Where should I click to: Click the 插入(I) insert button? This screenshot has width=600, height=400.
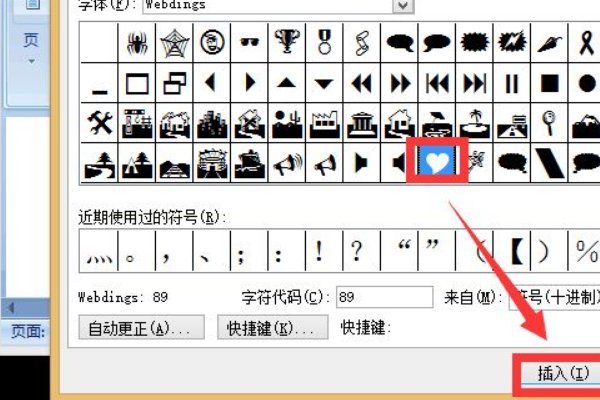click(562, 374)
